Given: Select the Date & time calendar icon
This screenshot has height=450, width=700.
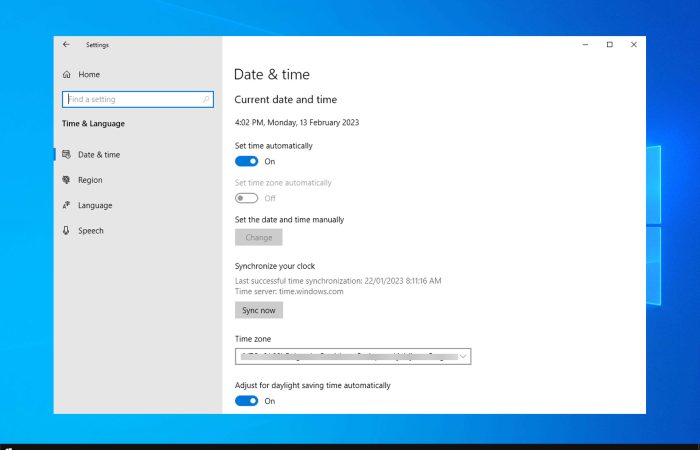Looking at the screenshot, I should (x=67, y=154).
